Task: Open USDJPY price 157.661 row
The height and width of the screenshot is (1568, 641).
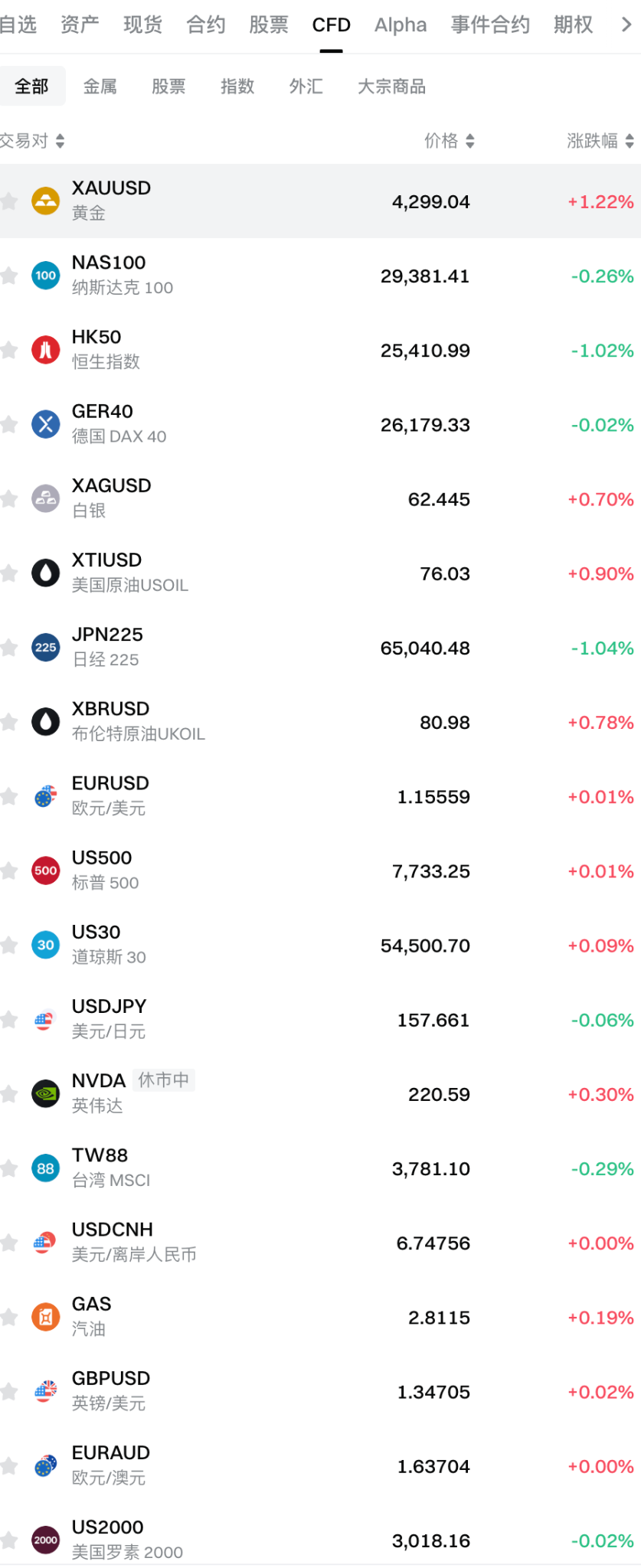Action: point(320,1019)
